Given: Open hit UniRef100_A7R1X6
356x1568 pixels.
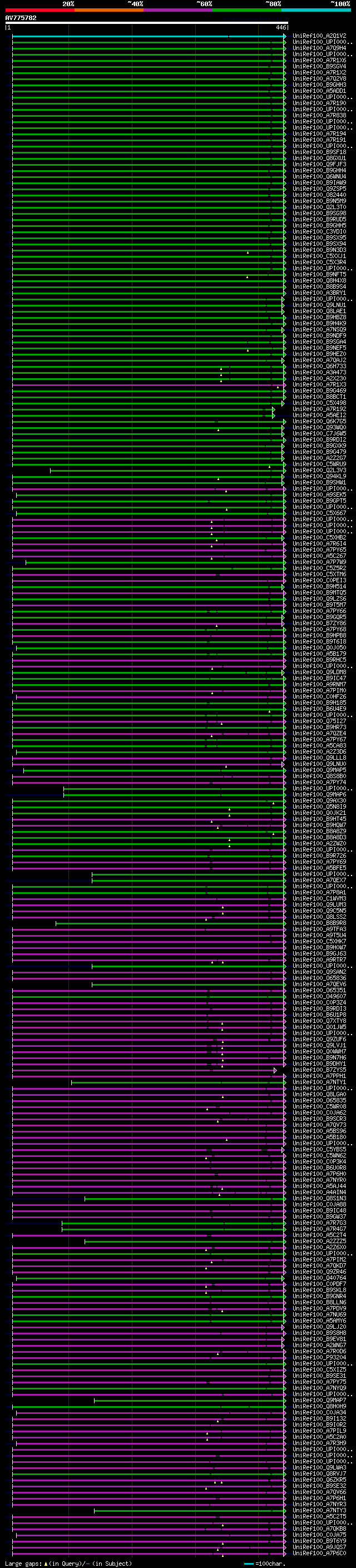Looking at the screenshot, I should pyautogui.click(x=319, y=60).
